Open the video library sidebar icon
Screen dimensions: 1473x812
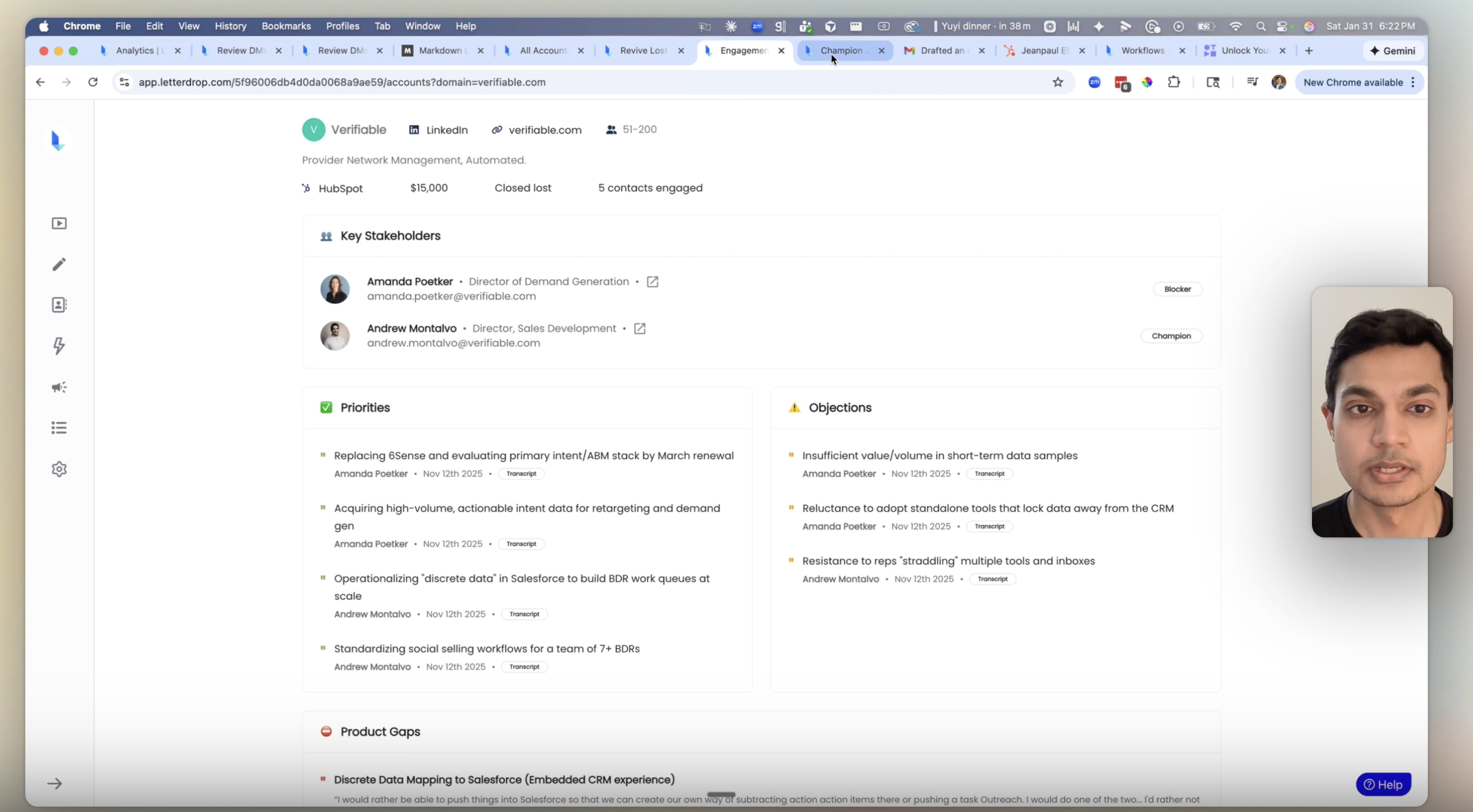[59, 224]
